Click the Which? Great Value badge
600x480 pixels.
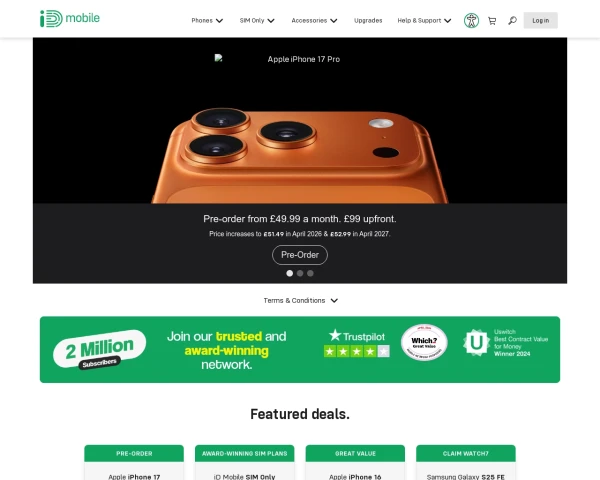pos(424,342)
